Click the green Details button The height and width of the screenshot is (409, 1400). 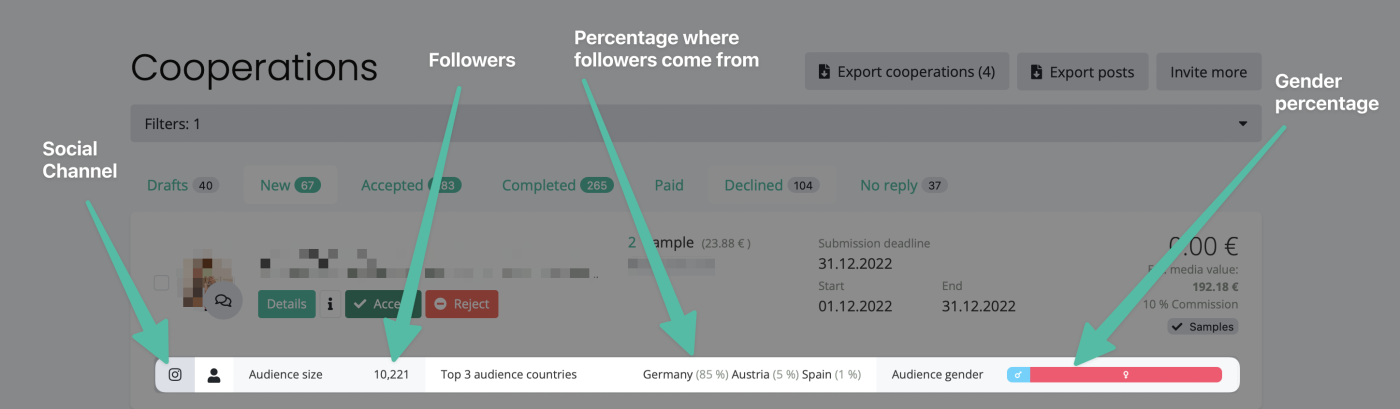tap(286, 304)
